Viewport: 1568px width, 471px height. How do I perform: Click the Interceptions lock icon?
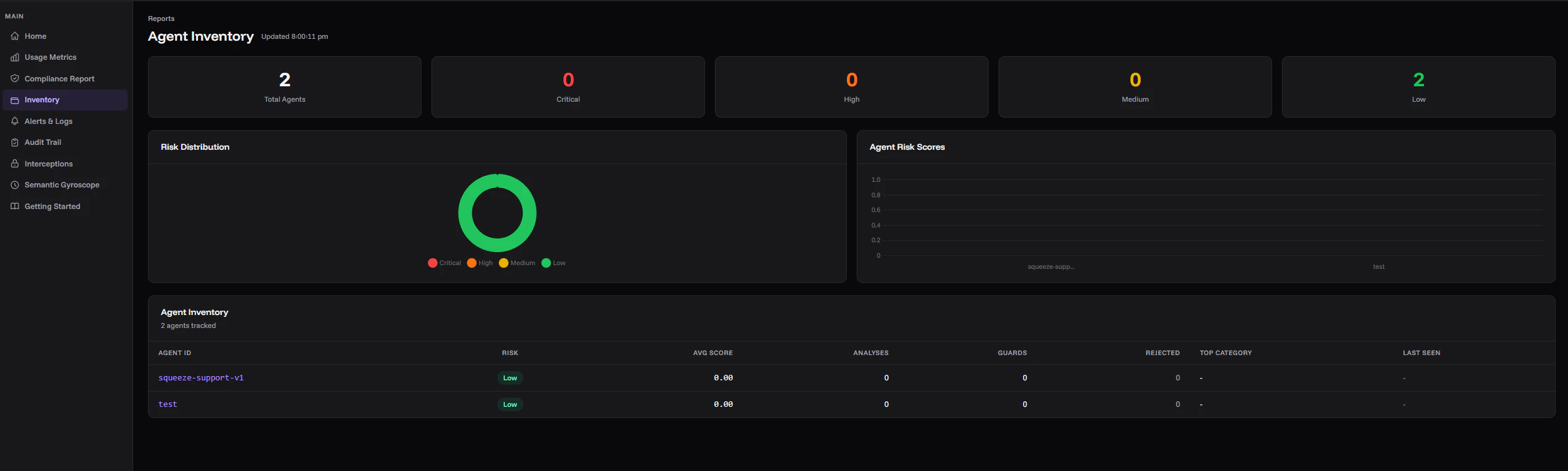[15, 164]
